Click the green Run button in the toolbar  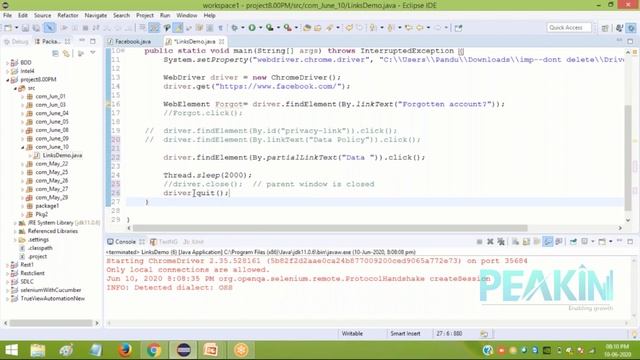point(252,28)
